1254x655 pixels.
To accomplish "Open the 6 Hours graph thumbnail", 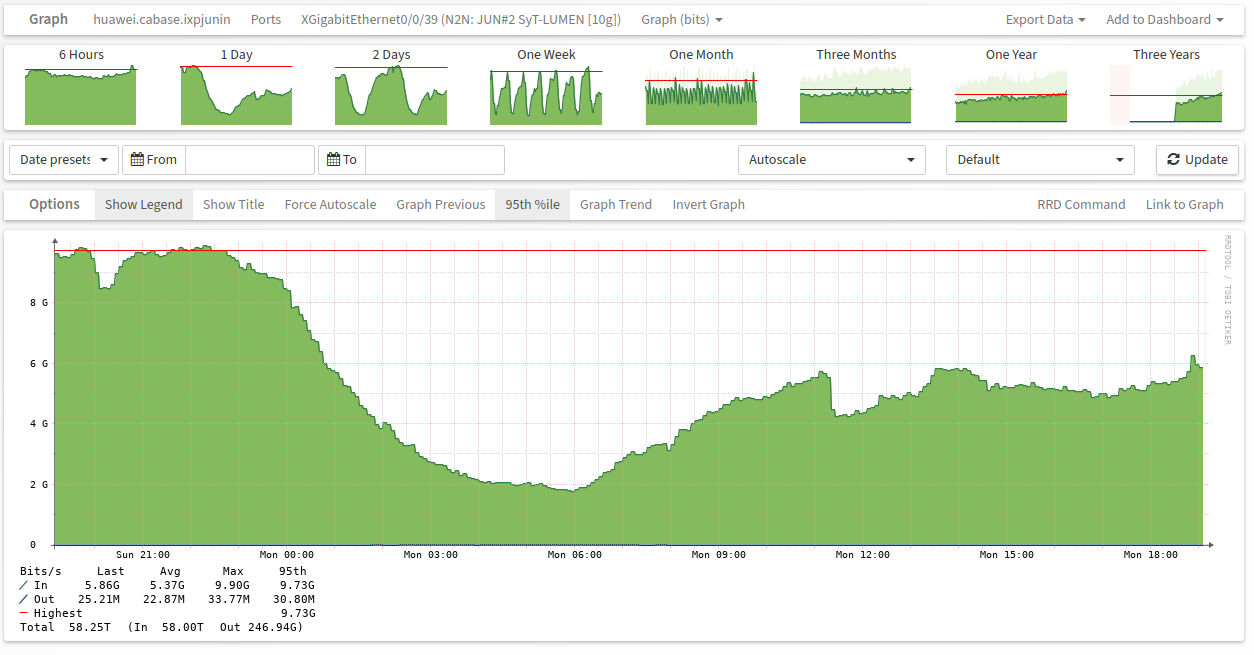I will pyautogui.click(x=80, y=94).
